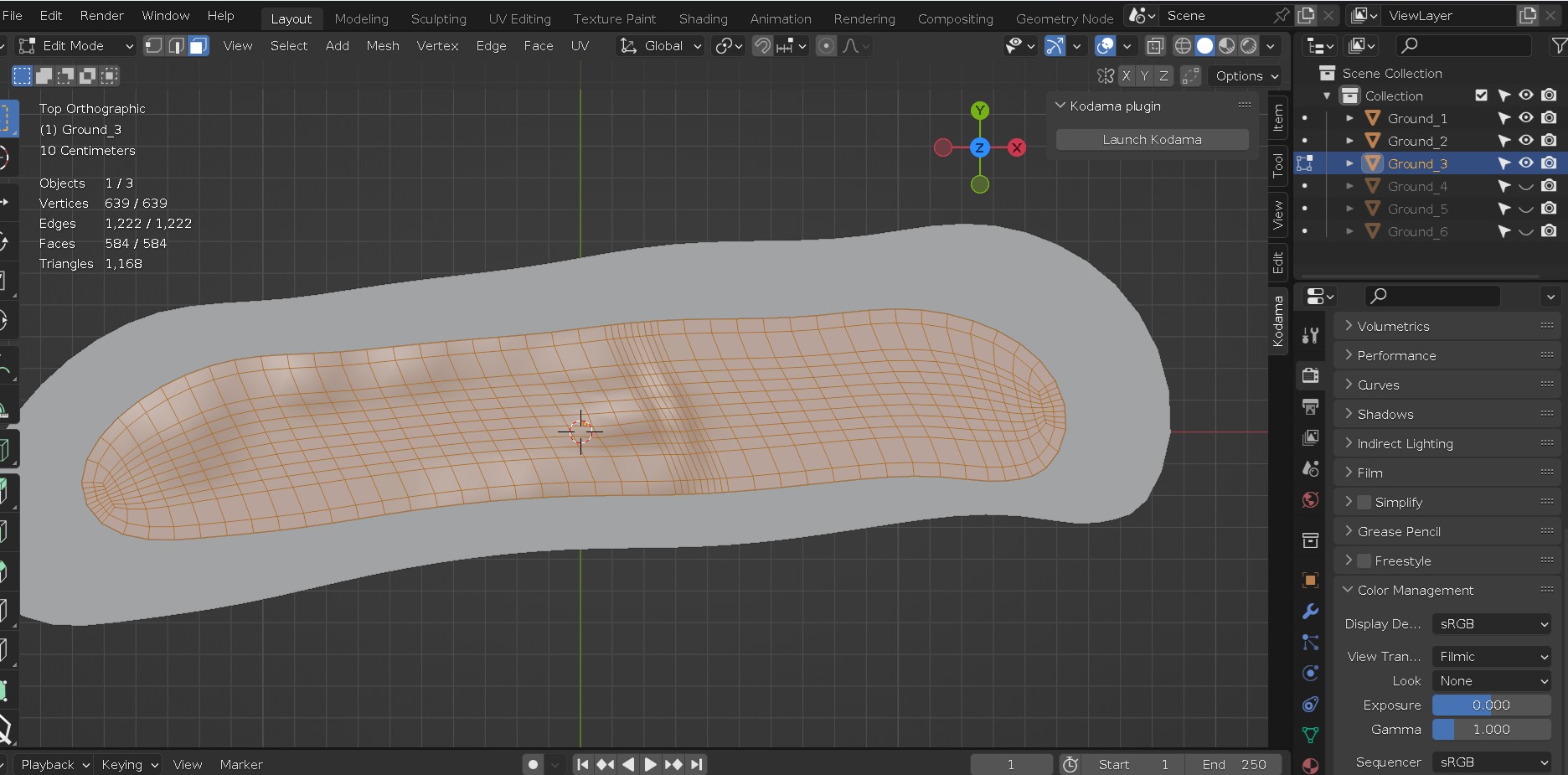1568x775 pixels.
Task: Open the viewport Options dropdown
Action: pyautogui.click(x=1246, y=75)
